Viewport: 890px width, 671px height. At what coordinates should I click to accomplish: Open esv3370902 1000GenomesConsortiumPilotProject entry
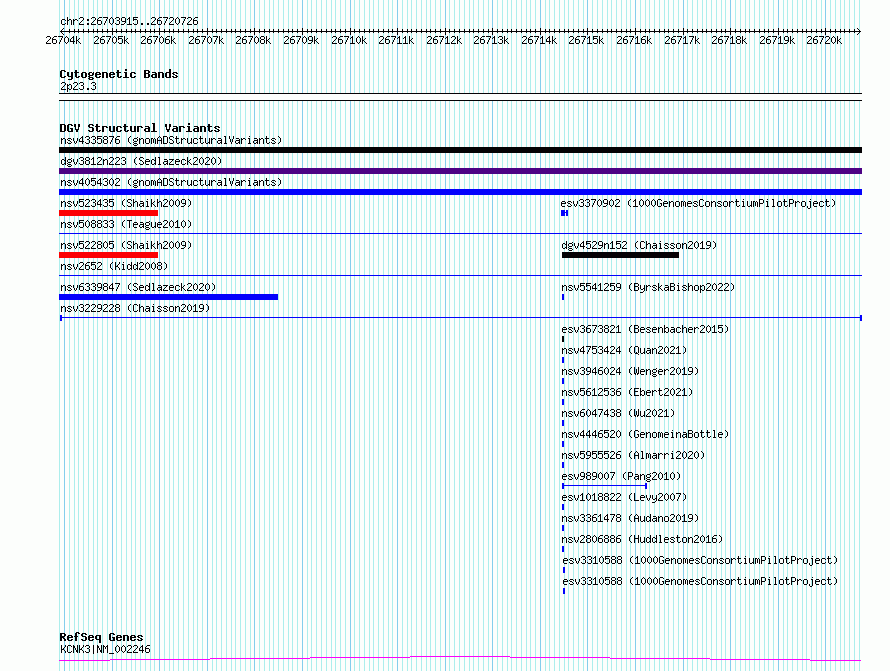tap(698, 203)
